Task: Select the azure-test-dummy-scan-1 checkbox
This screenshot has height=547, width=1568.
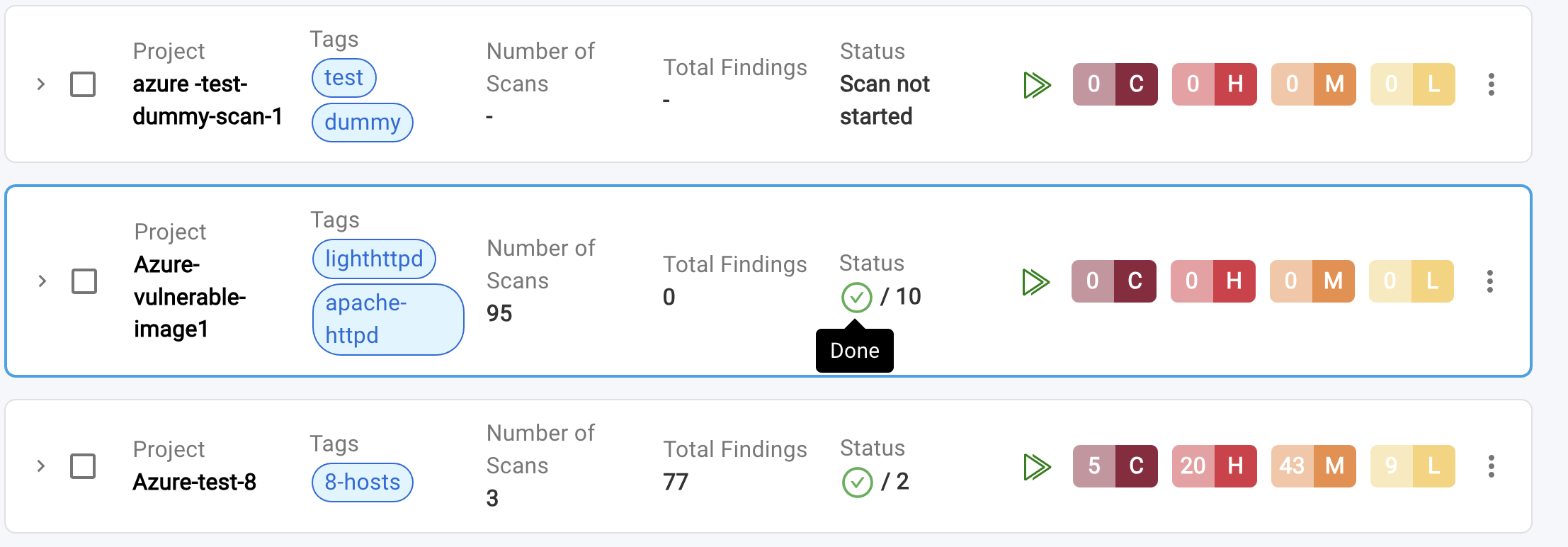Action: tap(83, 84)
